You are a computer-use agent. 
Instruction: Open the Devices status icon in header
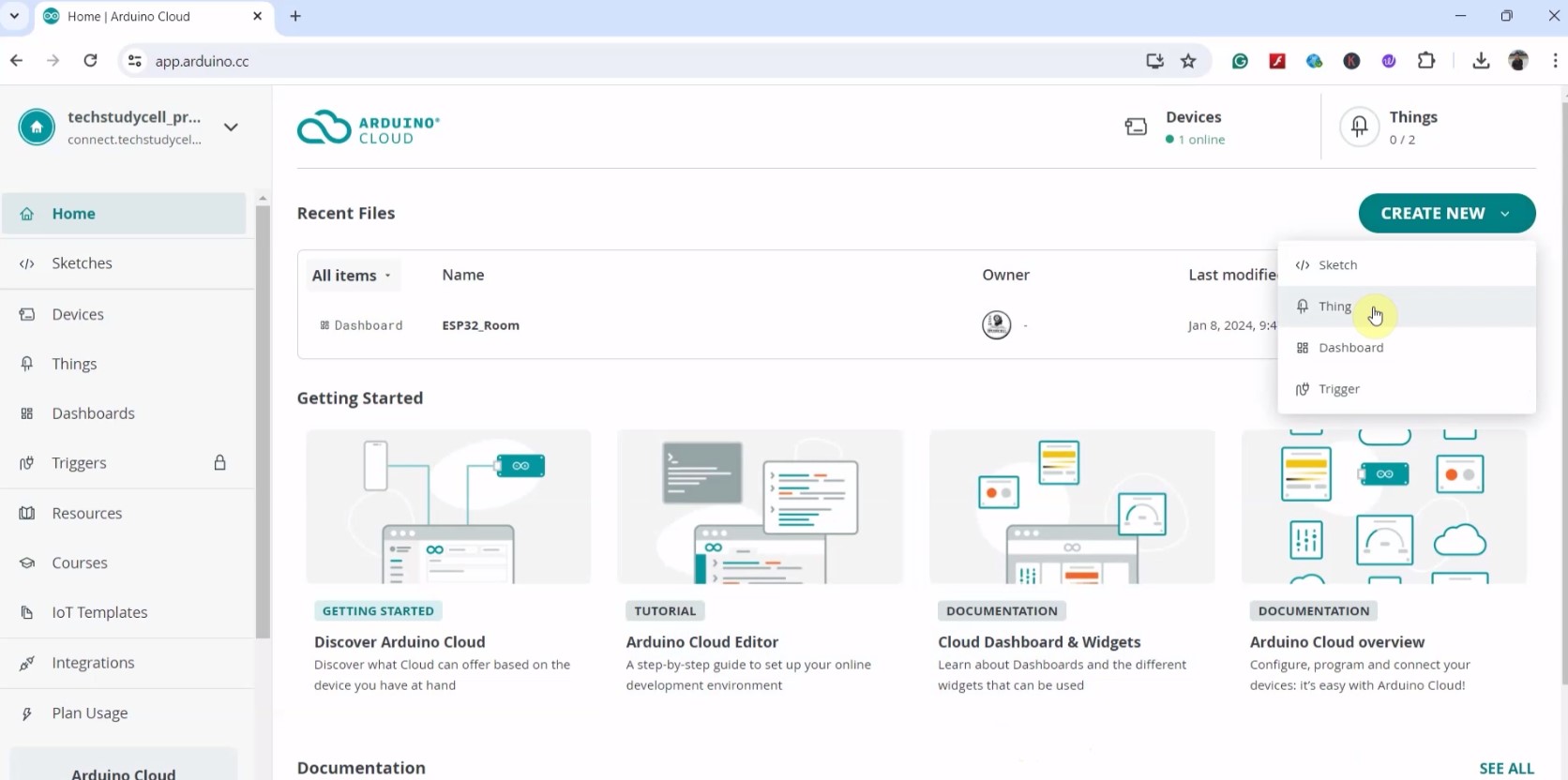tap(1136, 127)
